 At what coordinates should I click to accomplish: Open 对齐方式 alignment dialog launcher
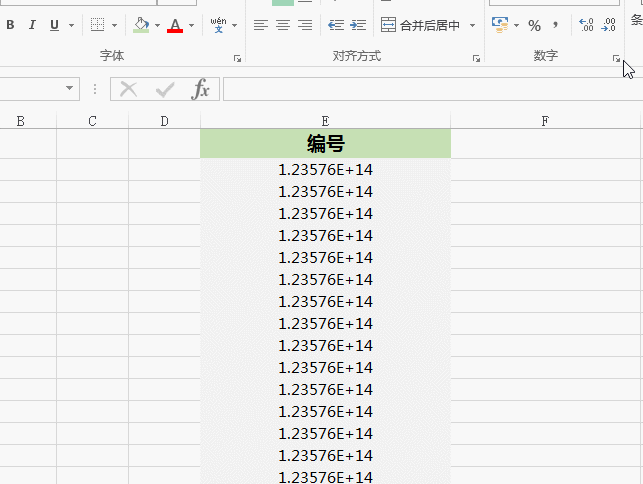coord(476,59)
